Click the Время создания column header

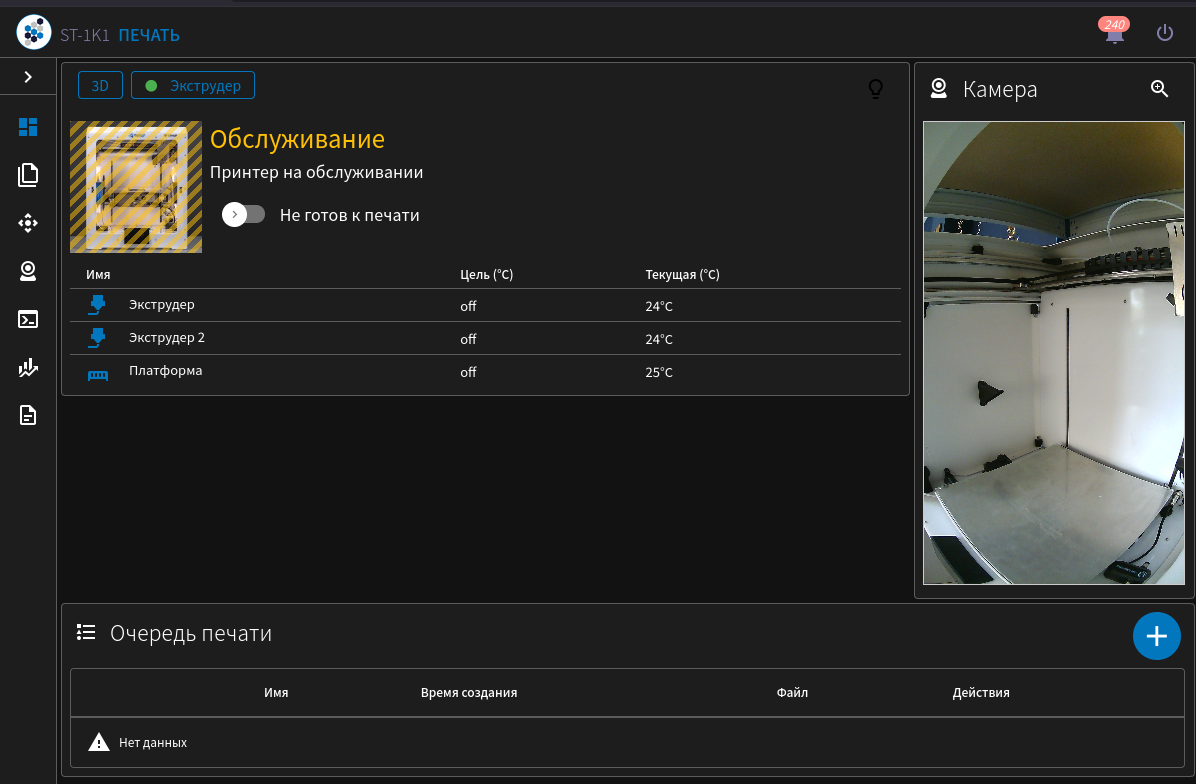(x=469, y=692)
